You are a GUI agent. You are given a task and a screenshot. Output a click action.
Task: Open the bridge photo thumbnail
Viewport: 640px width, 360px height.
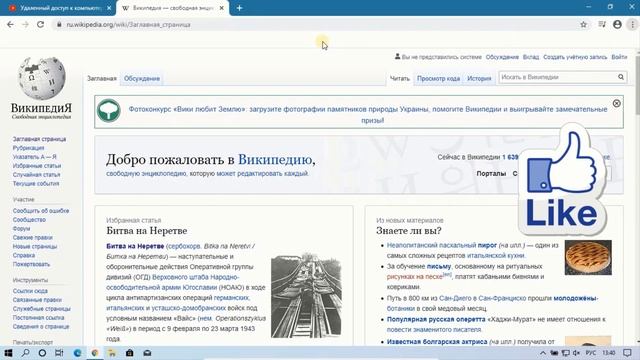[306, 296]
